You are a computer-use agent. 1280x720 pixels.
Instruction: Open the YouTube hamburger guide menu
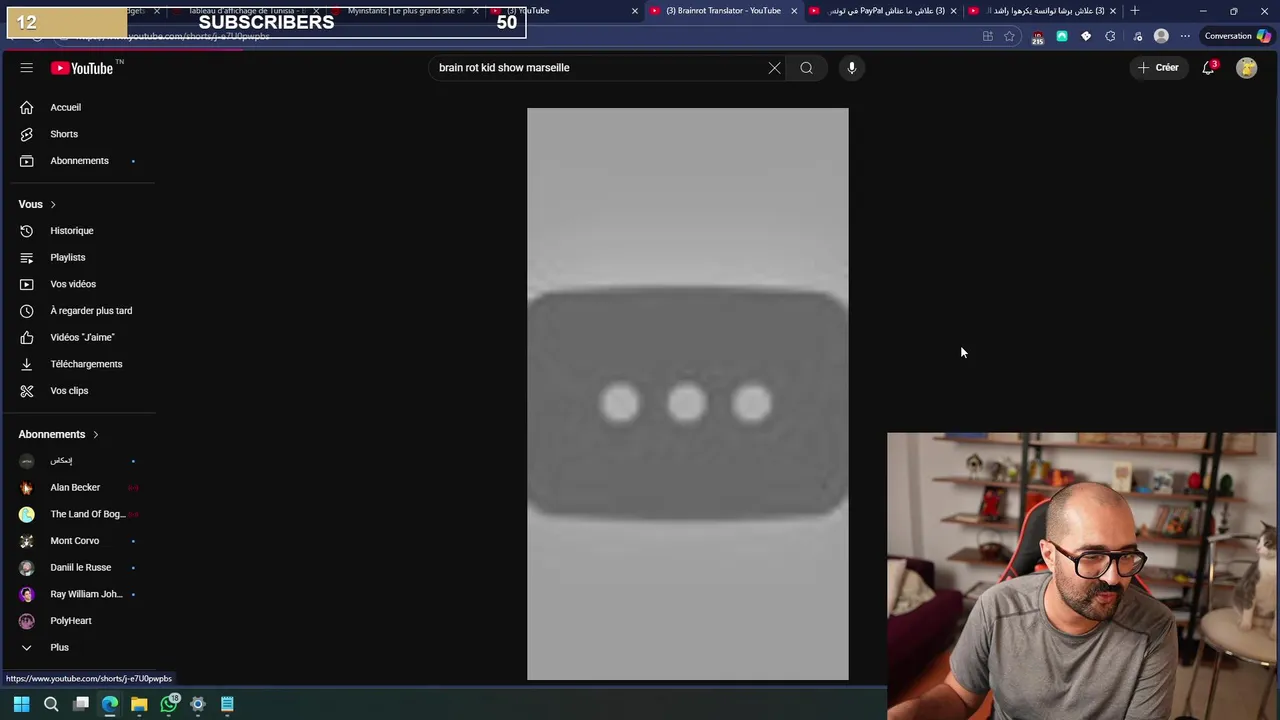27,68
